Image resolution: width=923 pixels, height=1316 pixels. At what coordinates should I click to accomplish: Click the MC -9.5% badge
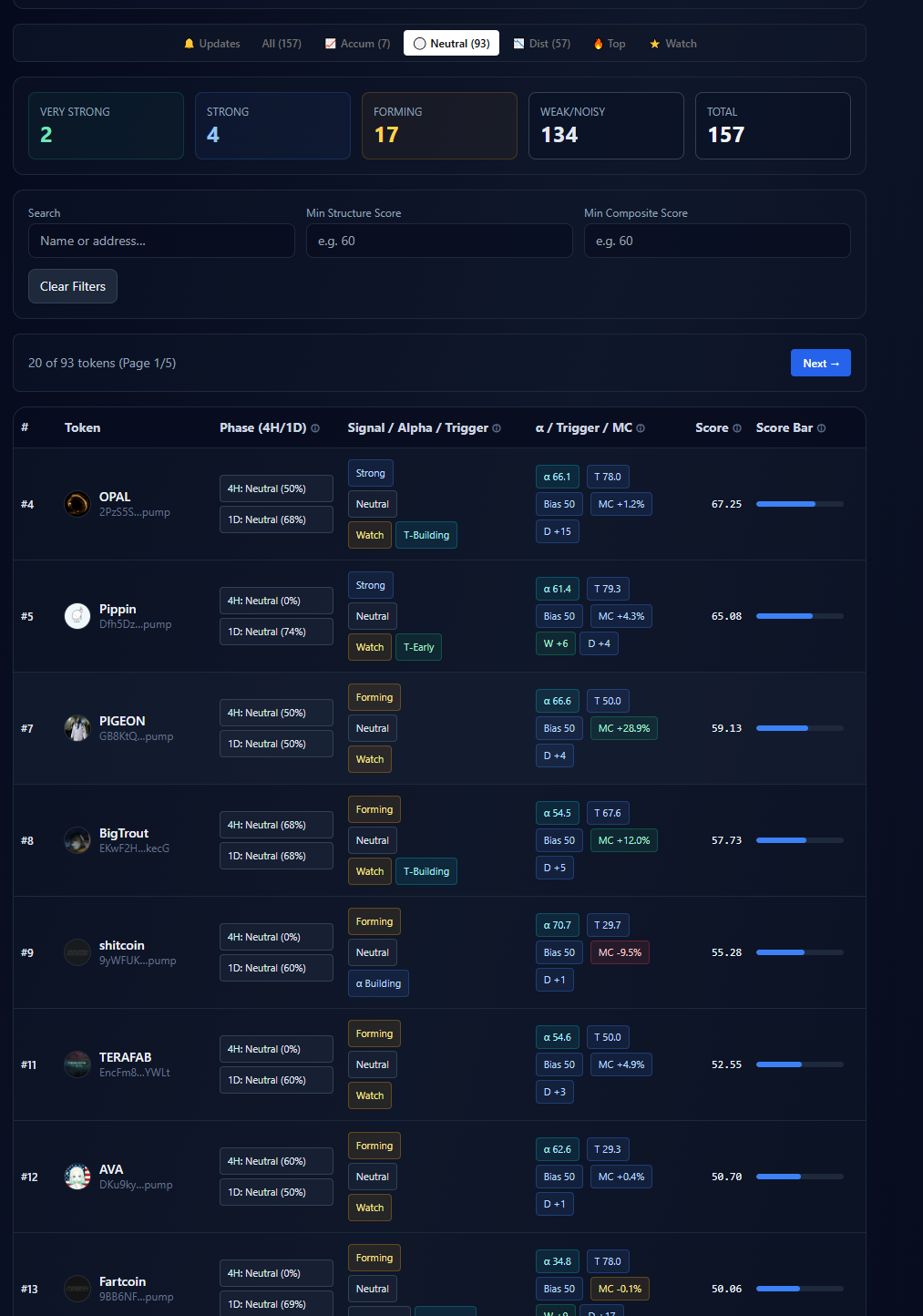[x=620, y=952]
